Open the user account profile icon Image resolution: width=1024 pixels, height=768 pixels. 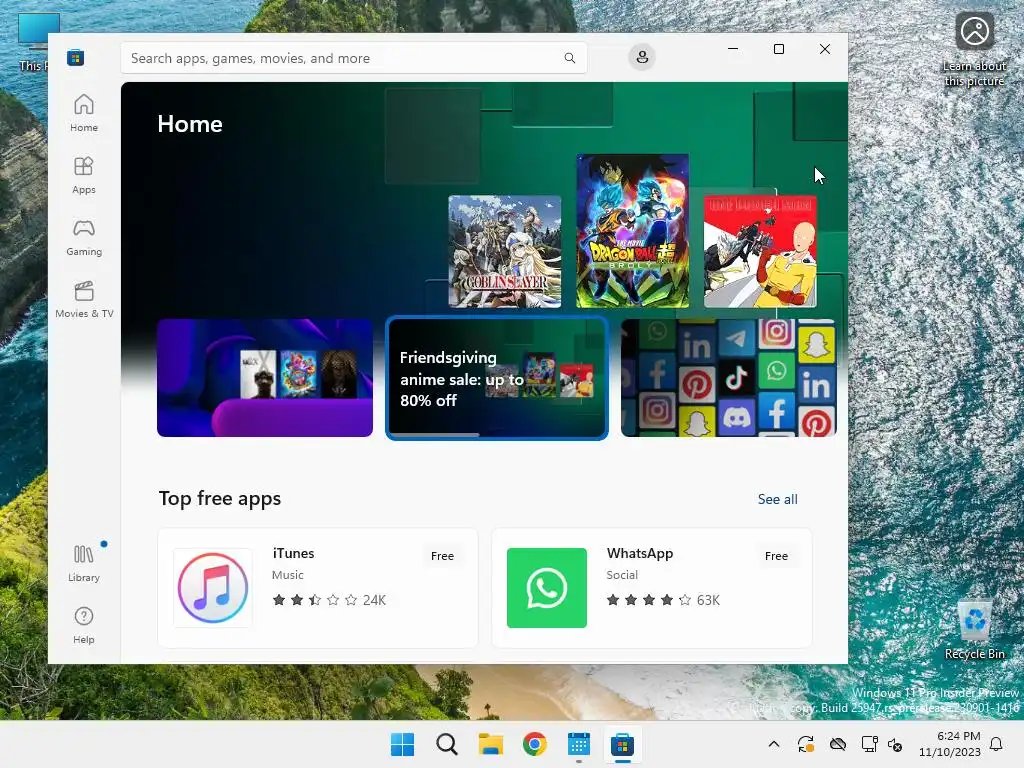(x=642, y=57)
